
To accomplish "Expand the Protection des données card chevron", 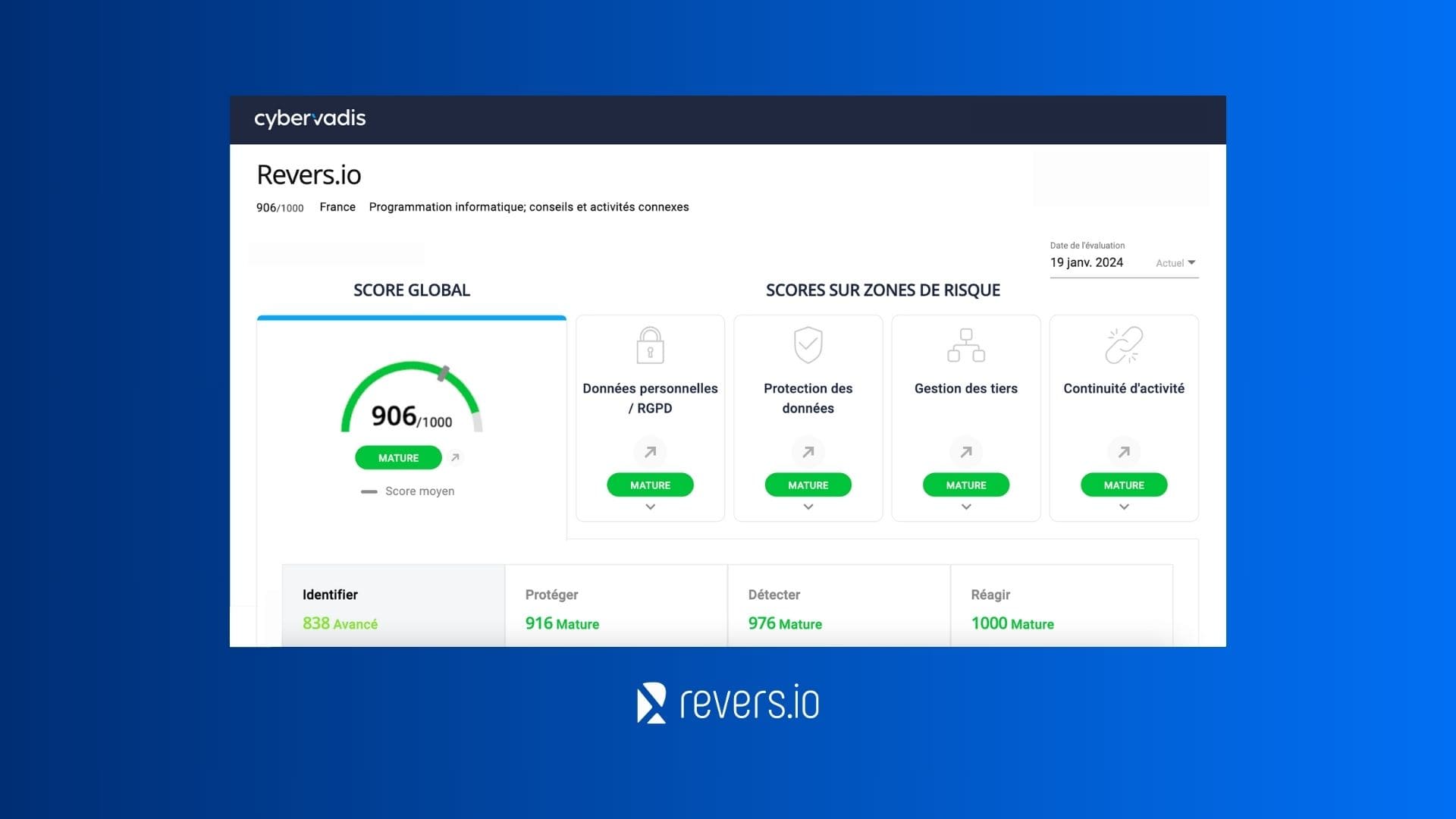I will click(x=808, y=507).
